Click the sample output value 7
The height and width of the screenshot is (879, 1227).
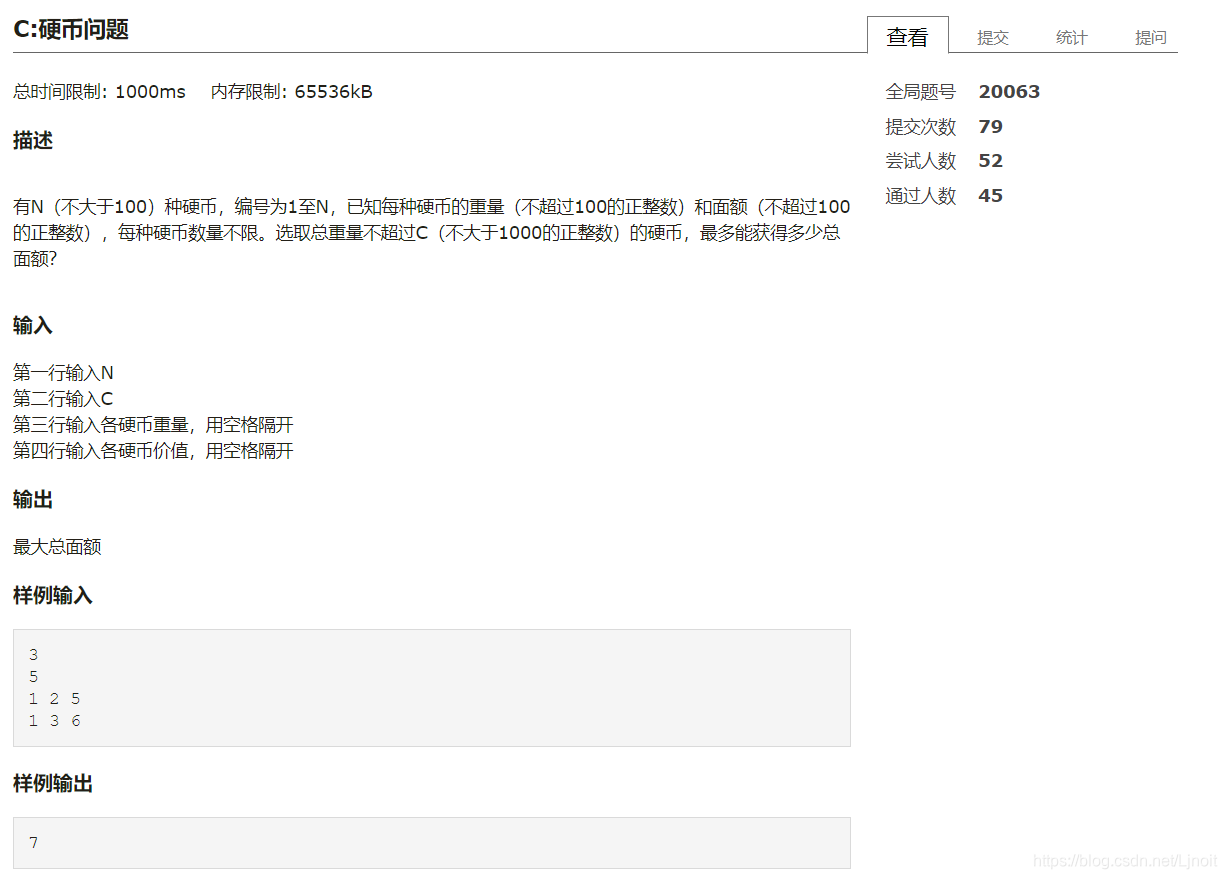click(33, 843)
